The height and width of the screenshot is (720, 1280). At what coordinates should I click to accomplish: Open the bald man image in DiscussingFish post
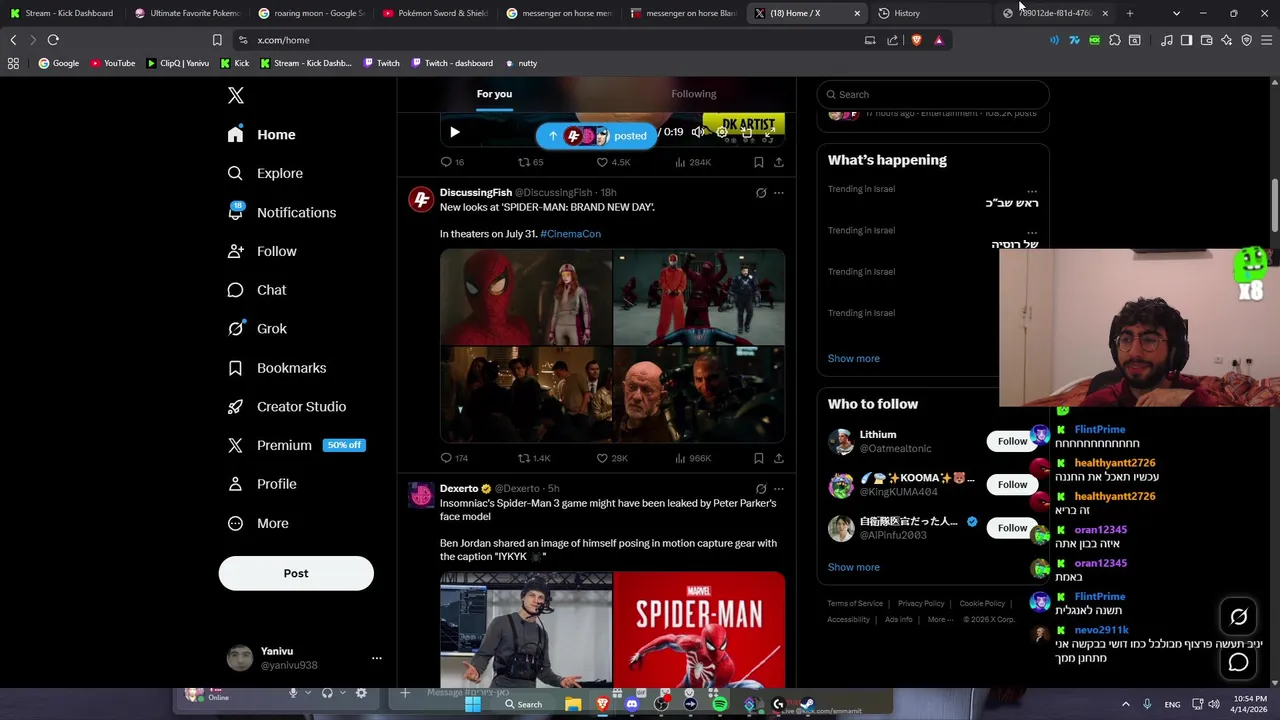[699, 395]
